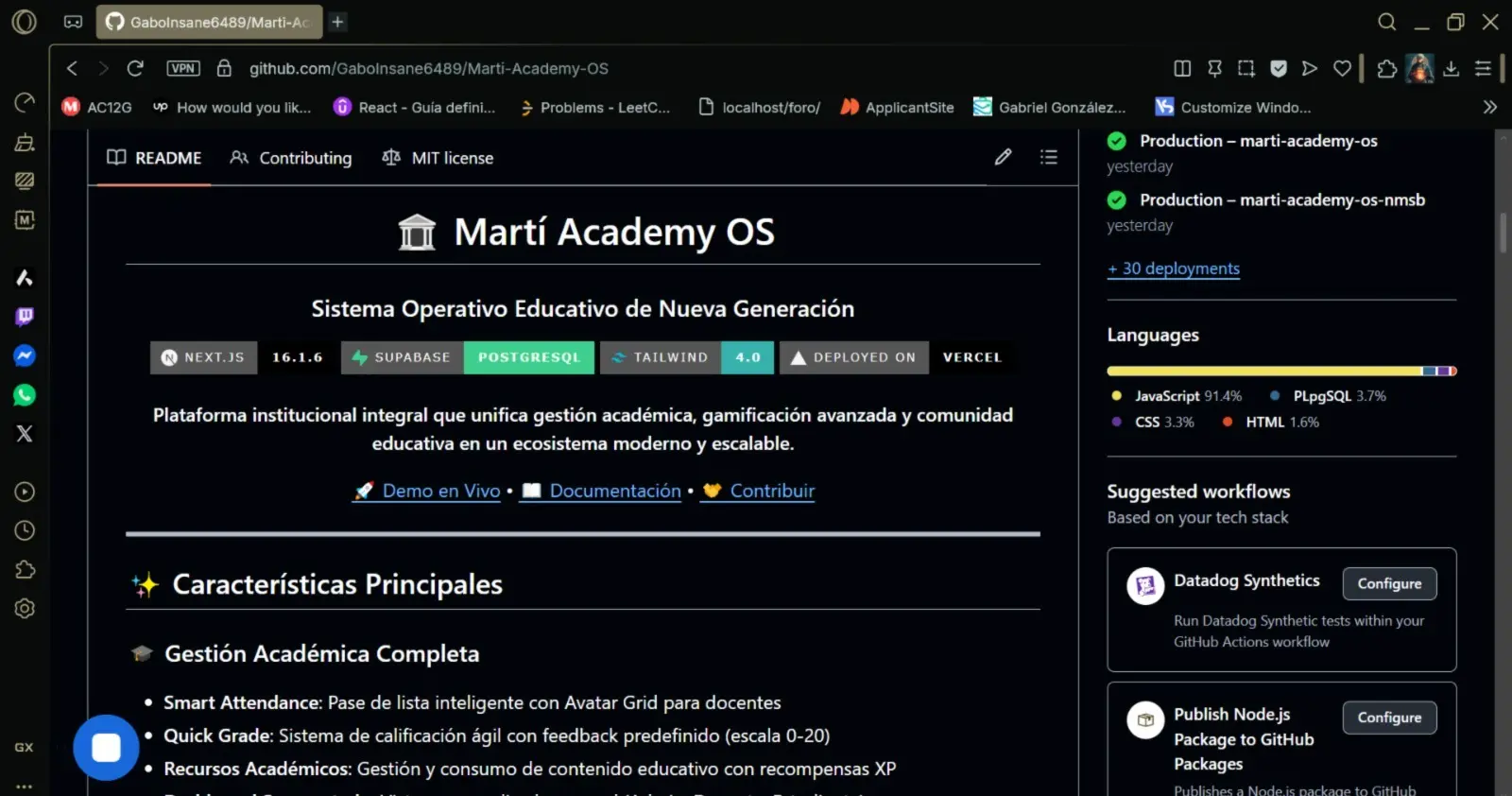Open the AC12G bookmark

[x=97, y=107]
